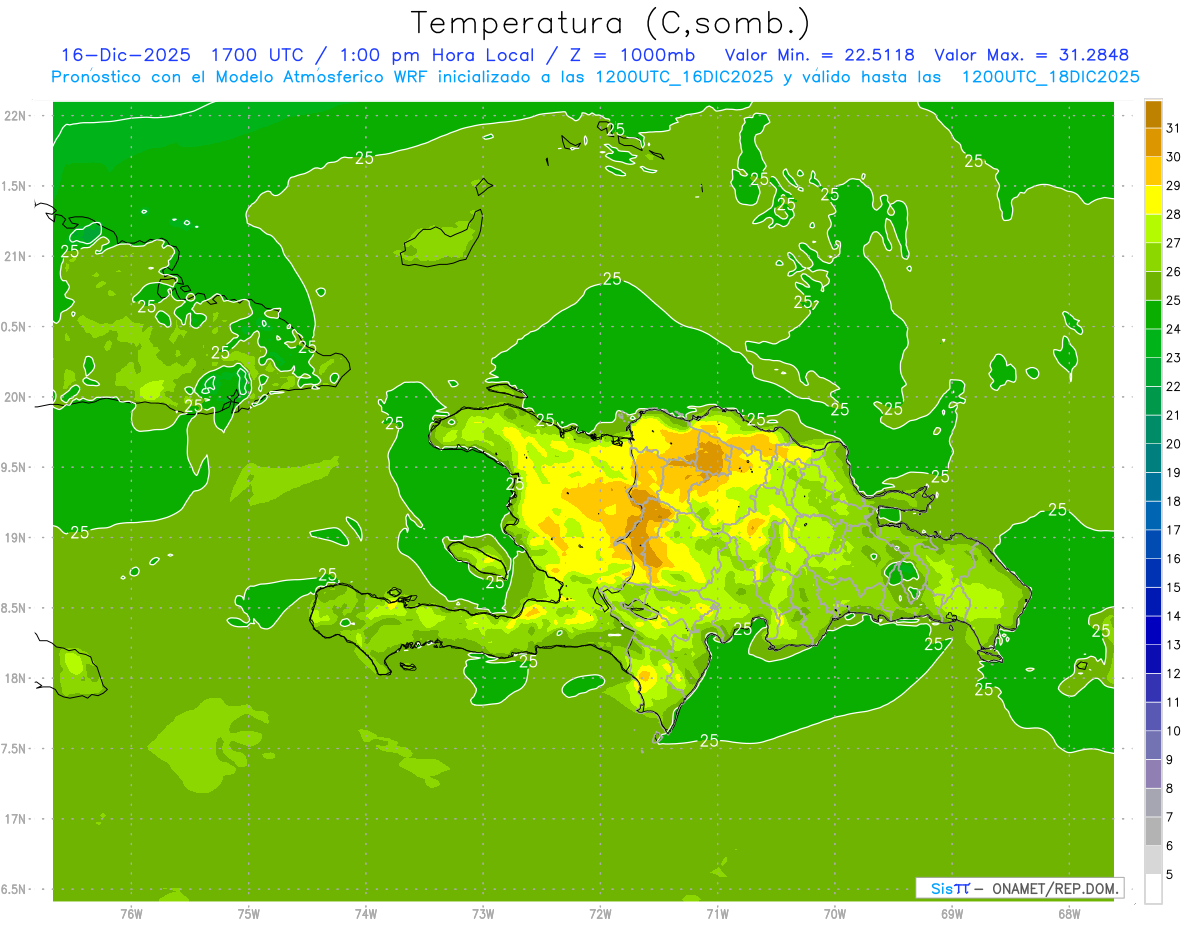Click the legend value 17

click(1174, 530)
